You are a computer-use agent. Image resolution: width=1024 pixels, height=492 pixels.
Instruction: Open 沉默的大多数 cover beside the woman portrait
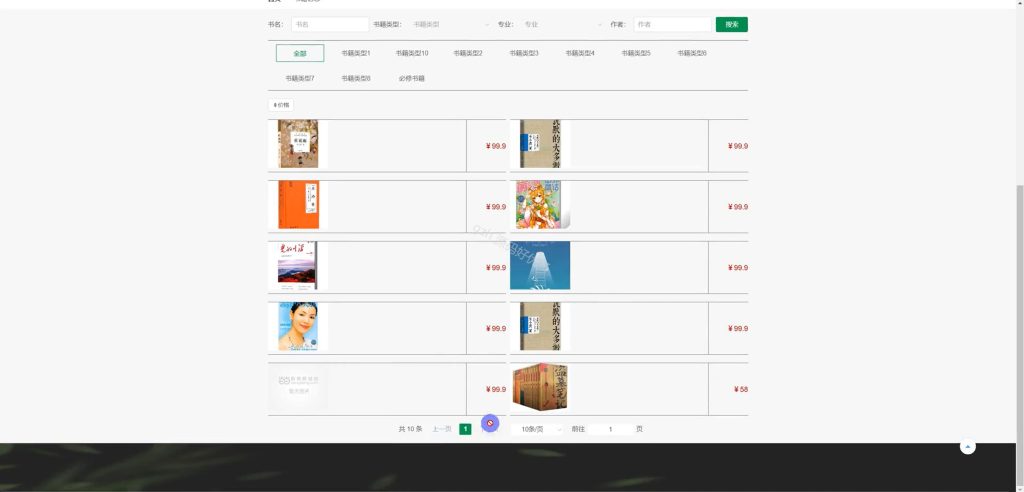[540, 327]
